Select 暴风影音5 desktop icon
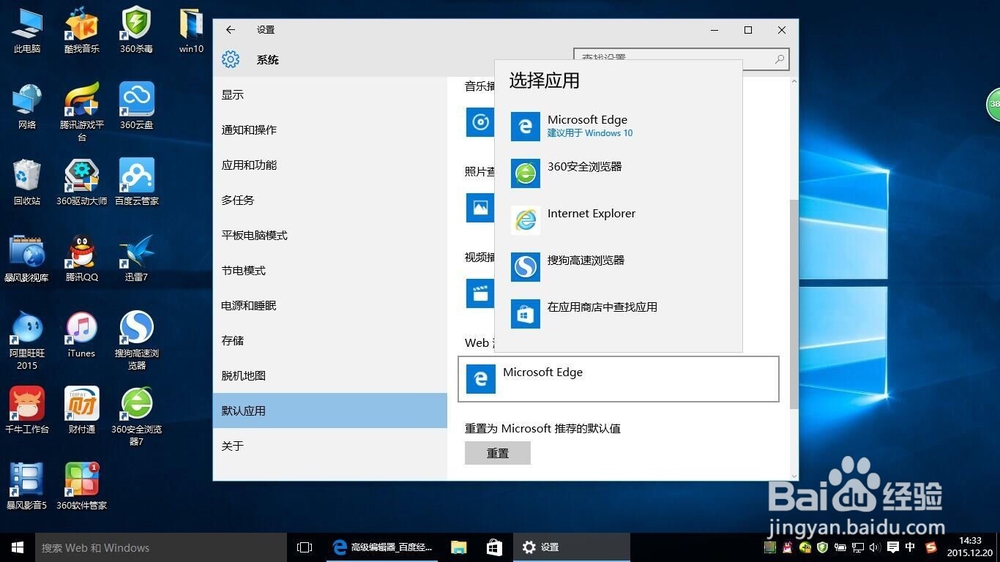The height and width of the screenshot is (562, 1000). (x=27, y=486)
